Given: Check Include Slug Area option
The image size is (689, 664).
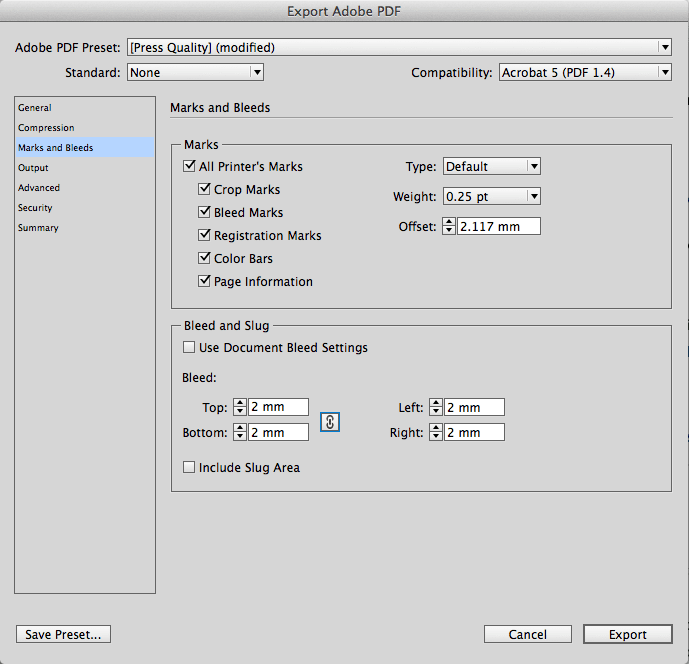Looking at the screenshot, I should point(189,467).
